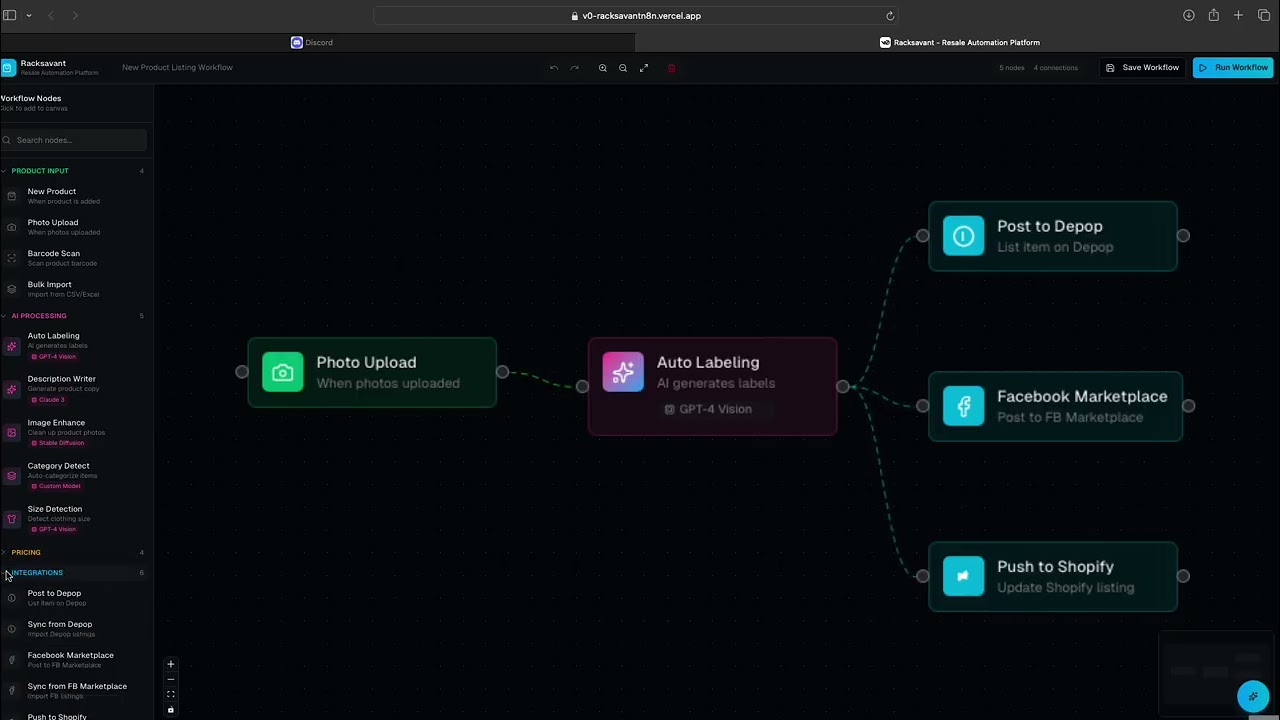Click the output handle of the Photo Upload node
Screen dimensions: 1280x720
point(502,372)
